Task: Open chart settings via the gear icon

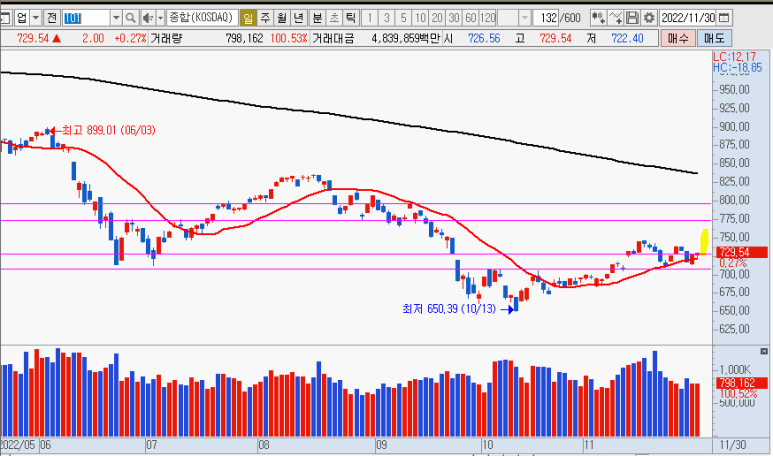Action: 649,19
